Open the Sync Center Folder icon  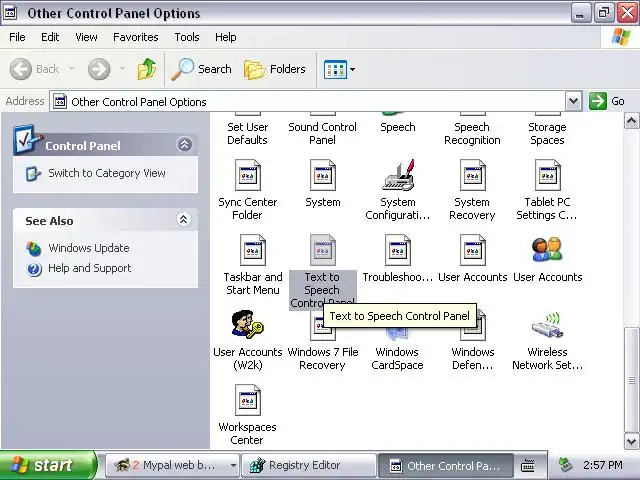click(x=247, y=175)
